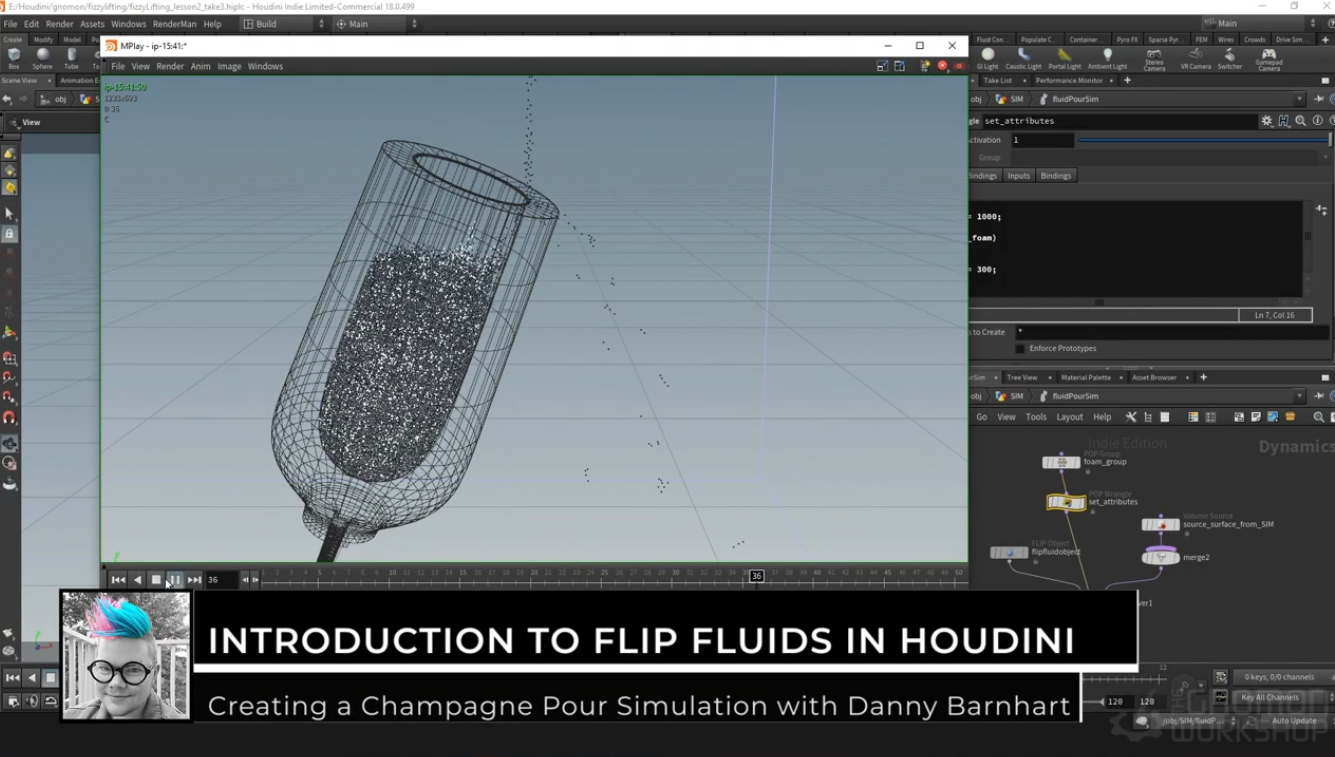Switch to the Asset Browser tab
Screen dimensions: 1335x757
point(1155,378)
